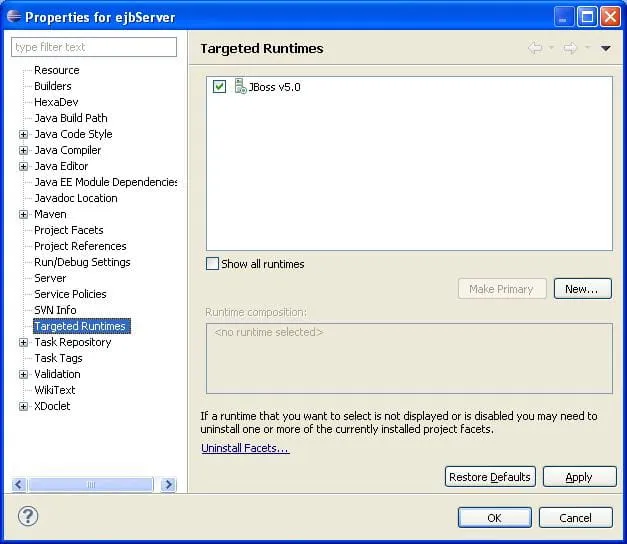
Task: Expand the Validation tree node
Action: (23, 374)
